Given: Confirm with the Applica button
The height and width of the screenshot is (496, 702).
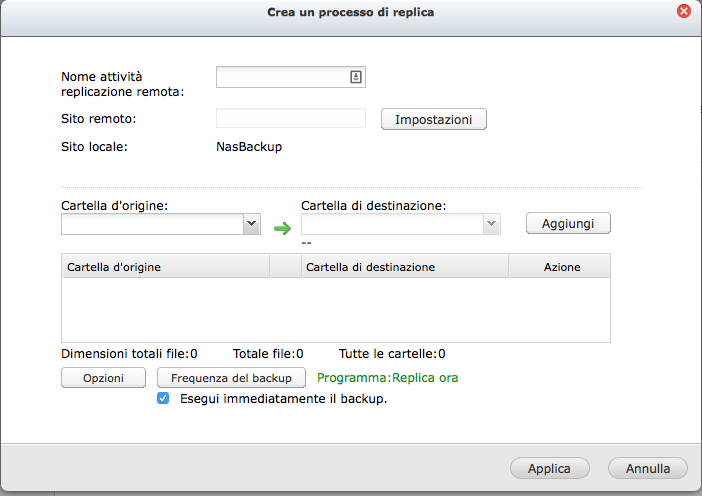Looking at the screenshot, I should (549, 468).
